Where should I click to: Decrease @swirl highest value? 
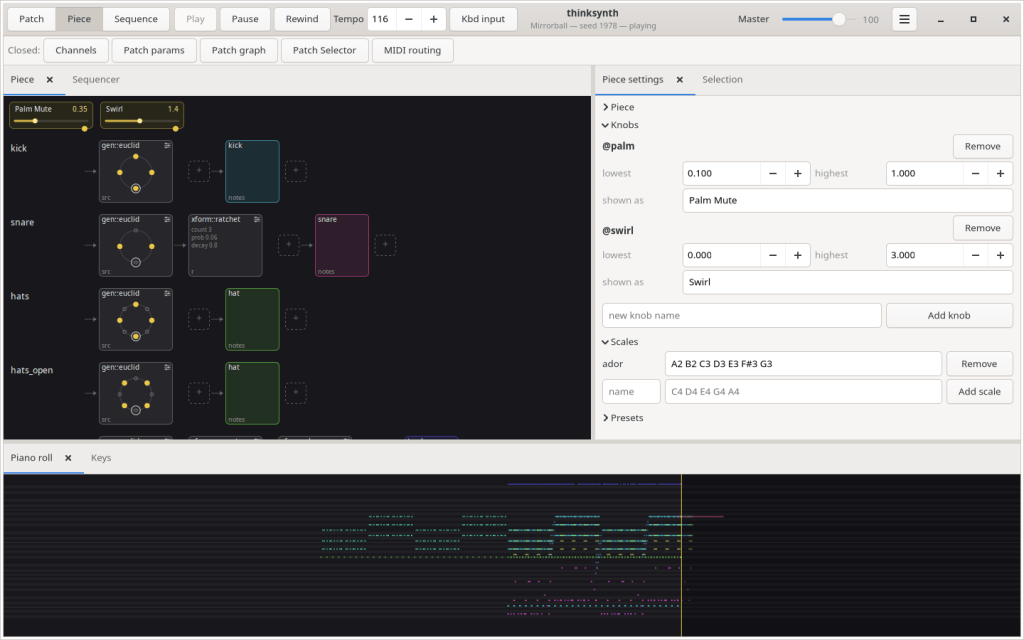coord(975,255)
